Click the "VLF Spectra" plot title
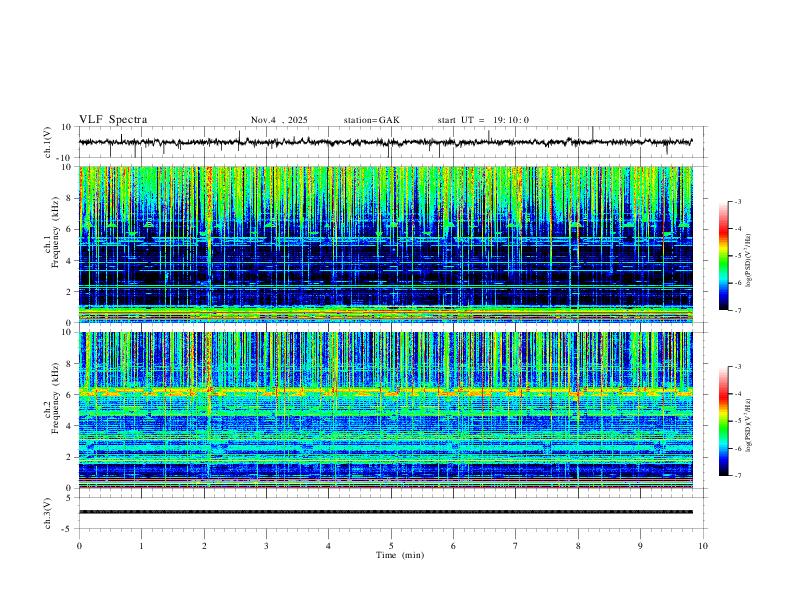The image size is (792, 612). coord(113,119)
